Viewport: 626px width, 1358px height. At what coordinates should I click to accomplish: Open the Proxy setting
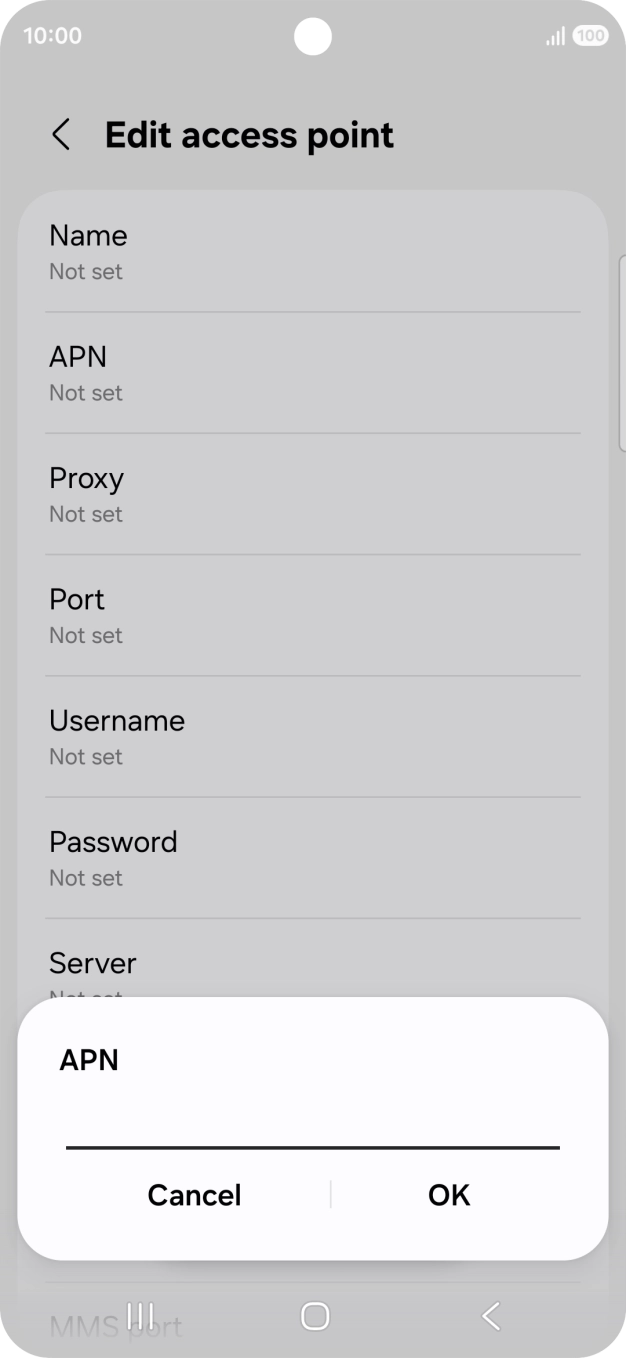313,493
